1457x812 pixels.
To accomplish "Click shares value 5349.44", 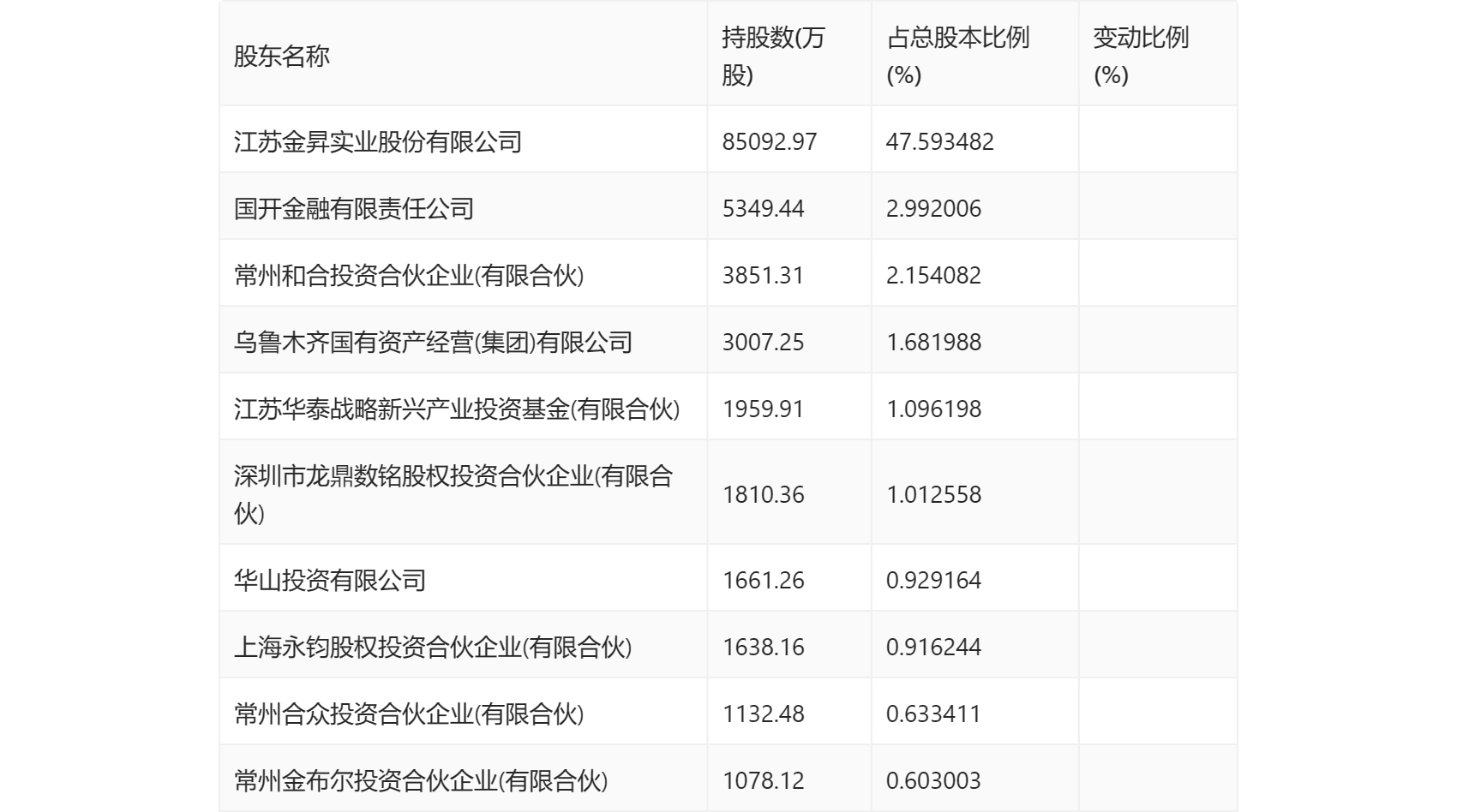I will (764, 208).
